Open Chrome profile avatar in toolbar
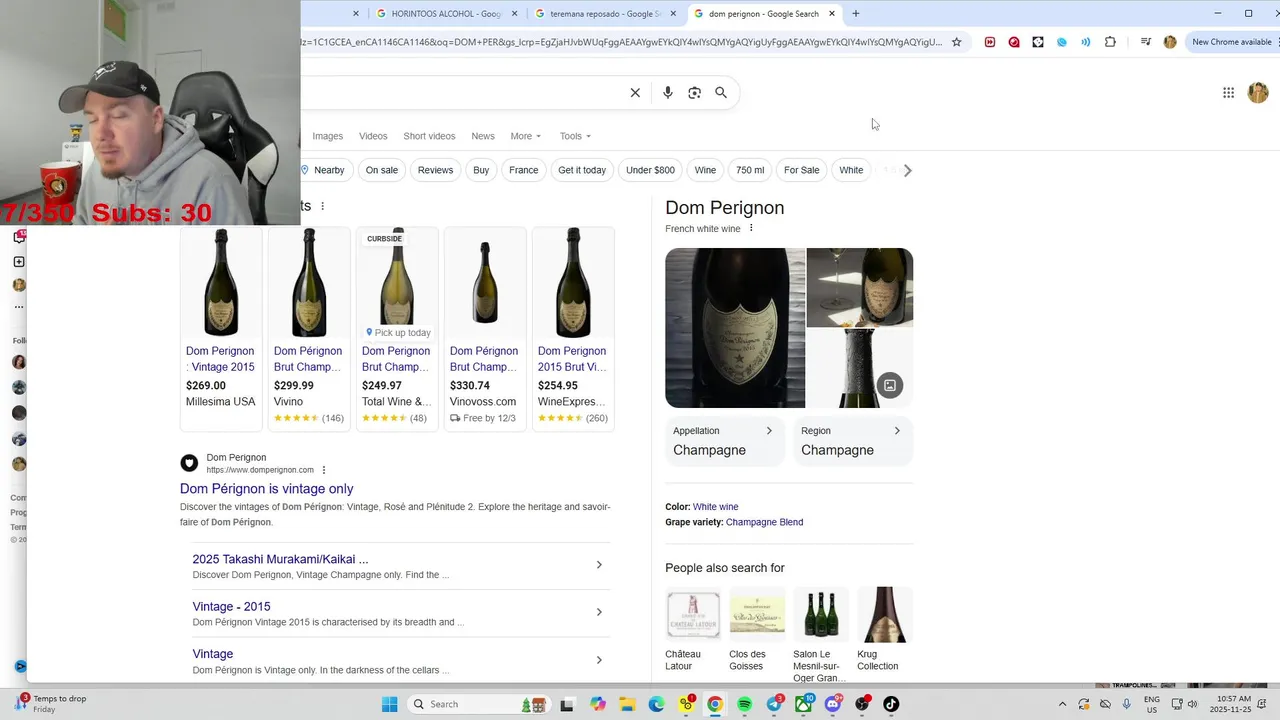This screenshot has height=720, width=1280. coord(1170,42)
